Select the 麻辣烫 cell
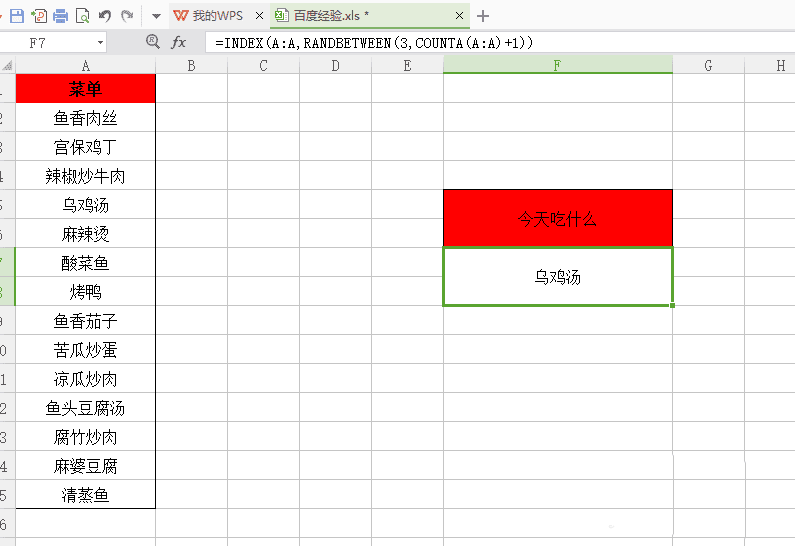 [x=85, y=233]
